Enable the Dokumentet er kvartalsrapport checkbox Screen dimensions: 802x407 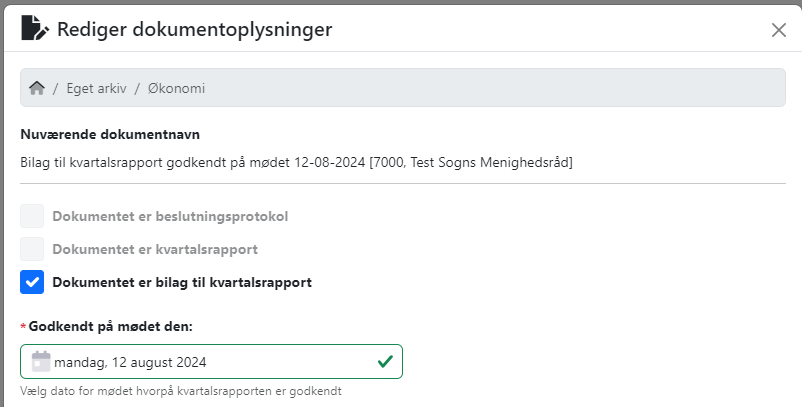point(32,249)
